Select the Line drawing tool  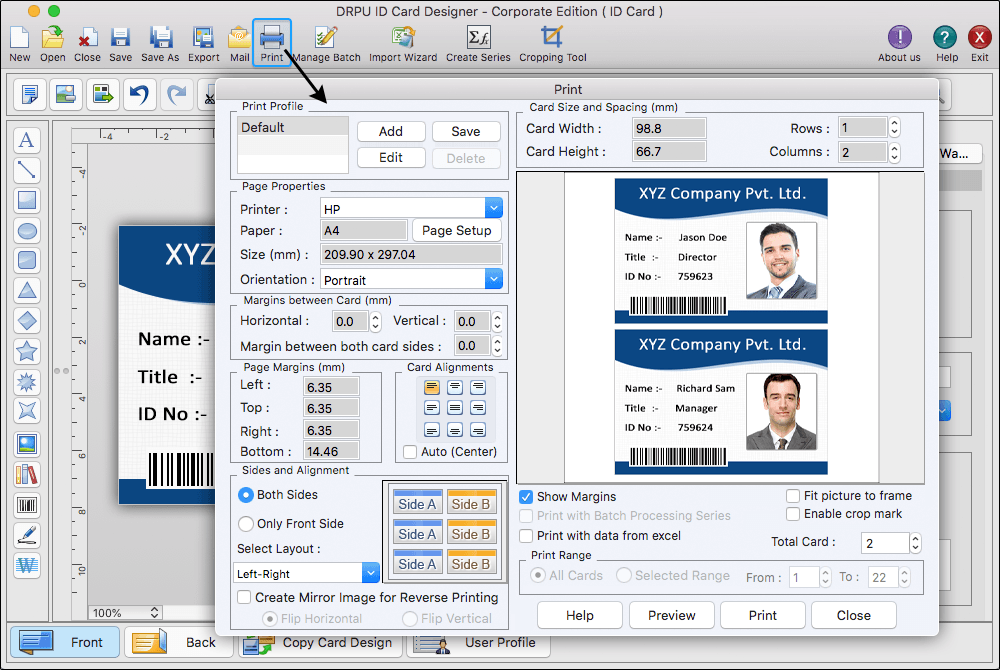[27, 170]
